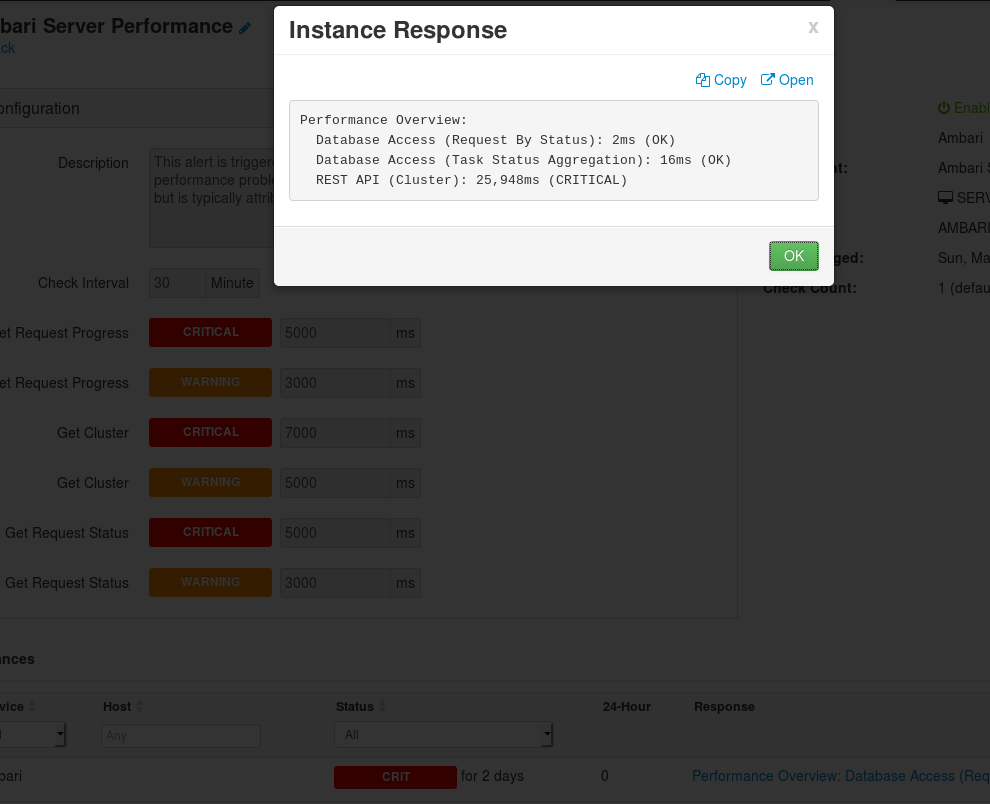Open the Status filter dropdown showing All
Screen dimensions: 990x804
[443, 735]
